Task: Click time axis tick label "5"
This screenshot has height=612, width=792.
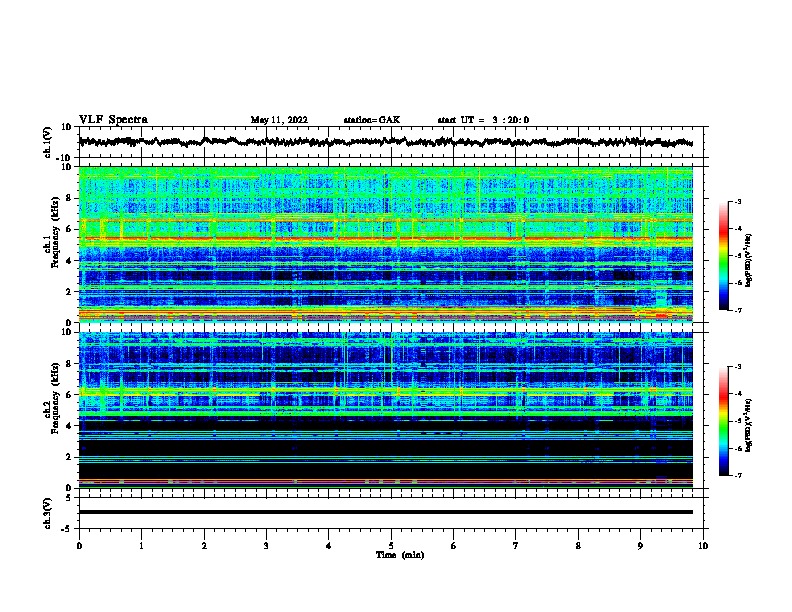Action: [x=391, y=545]
